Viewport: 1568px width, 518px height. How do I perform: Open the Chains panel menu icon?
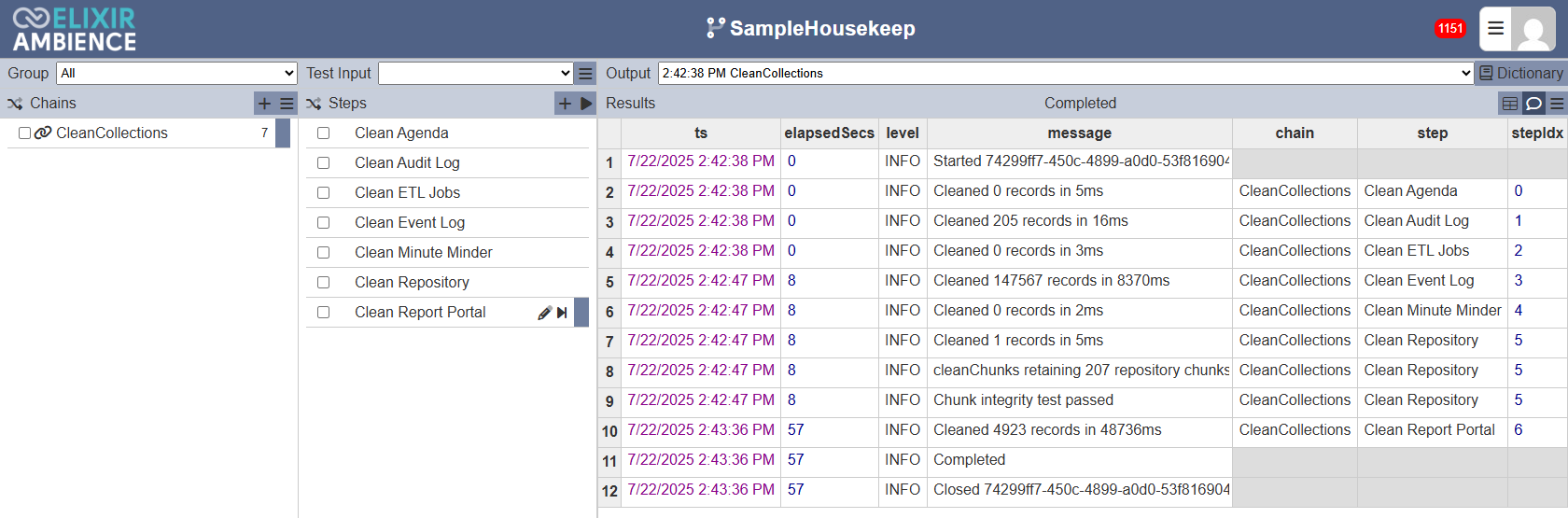(x=287, y=104)
